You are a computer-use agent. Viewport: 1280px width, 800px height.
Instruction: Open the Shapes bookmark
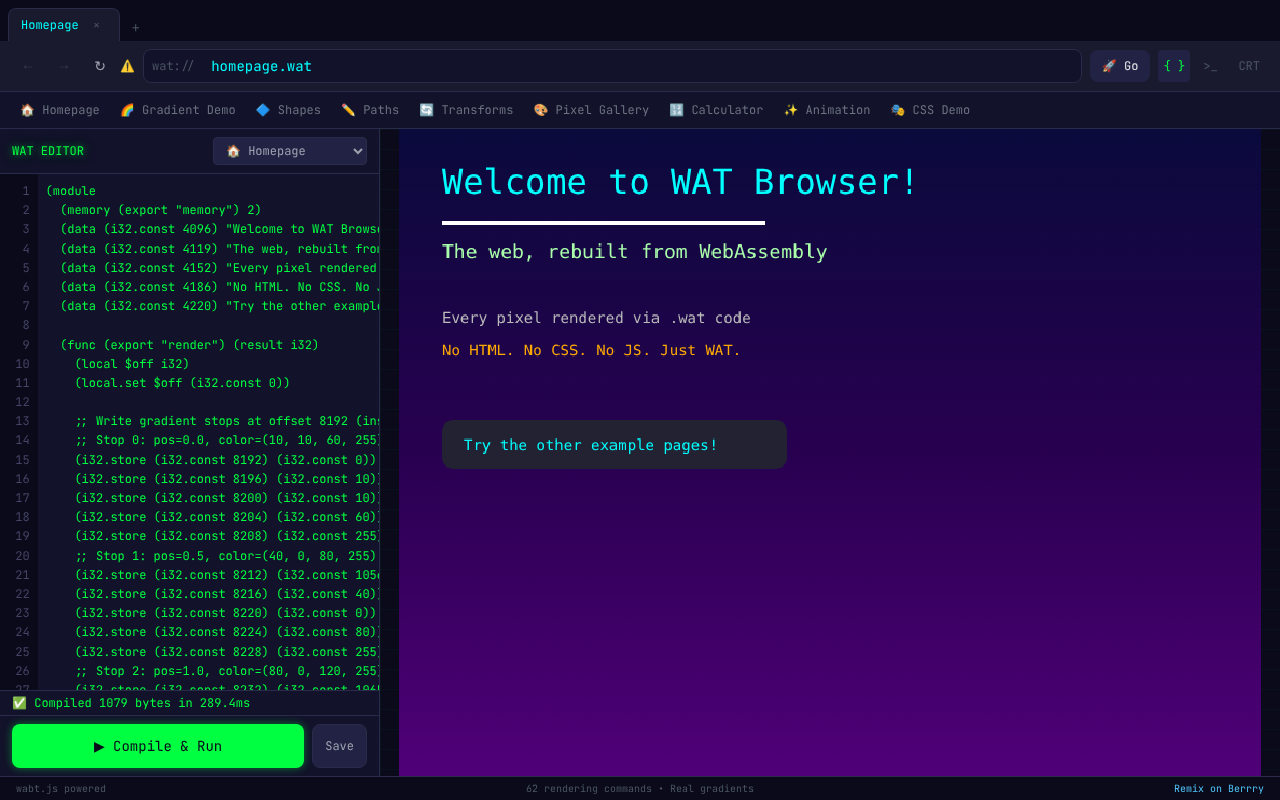pos(288,110)
